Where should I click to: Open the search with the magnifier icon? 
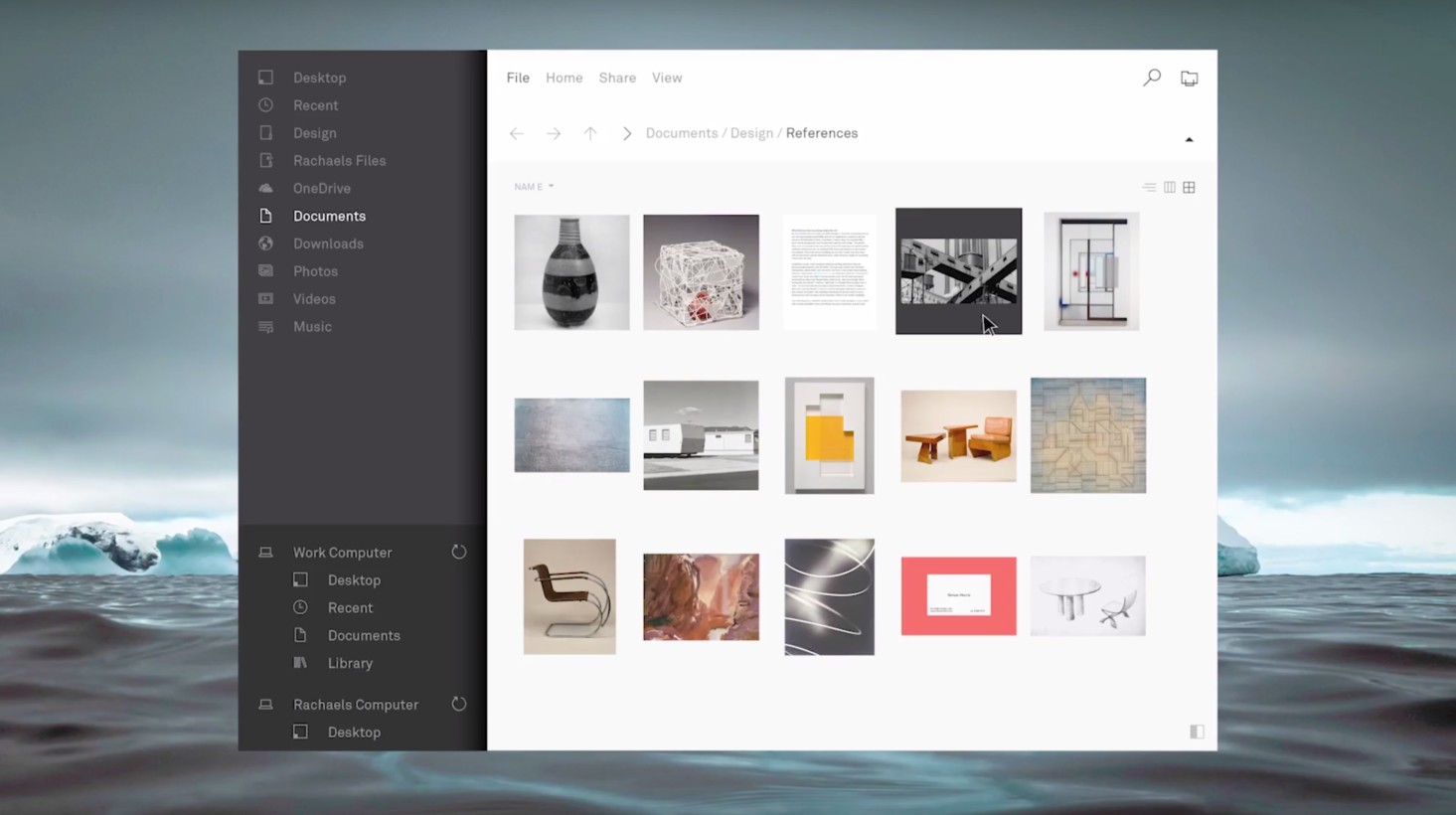(1151, 77)
